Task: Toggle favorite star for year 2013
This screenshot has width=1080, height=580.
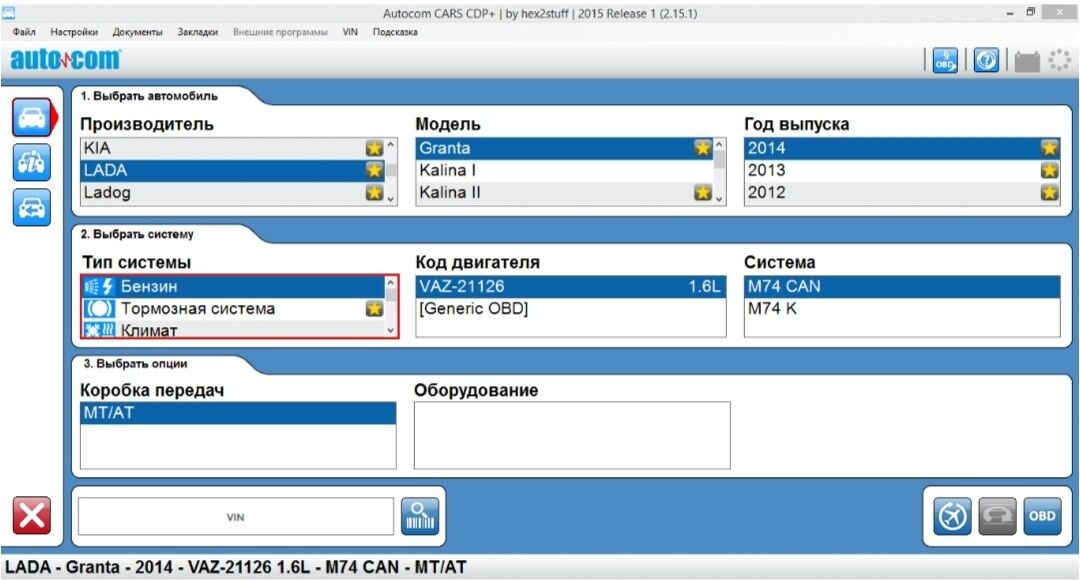Action: 1049,170
